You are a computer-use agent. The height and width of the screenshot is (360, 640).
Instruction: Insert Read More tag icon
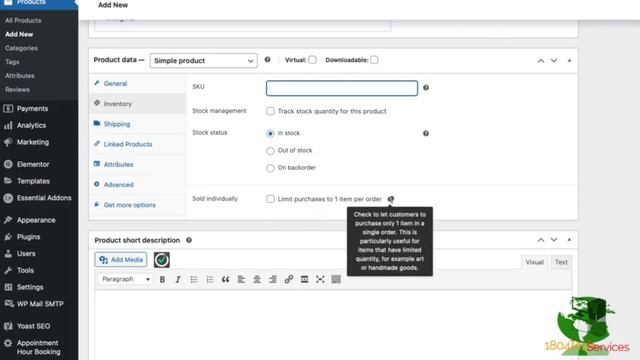point(304,280)
